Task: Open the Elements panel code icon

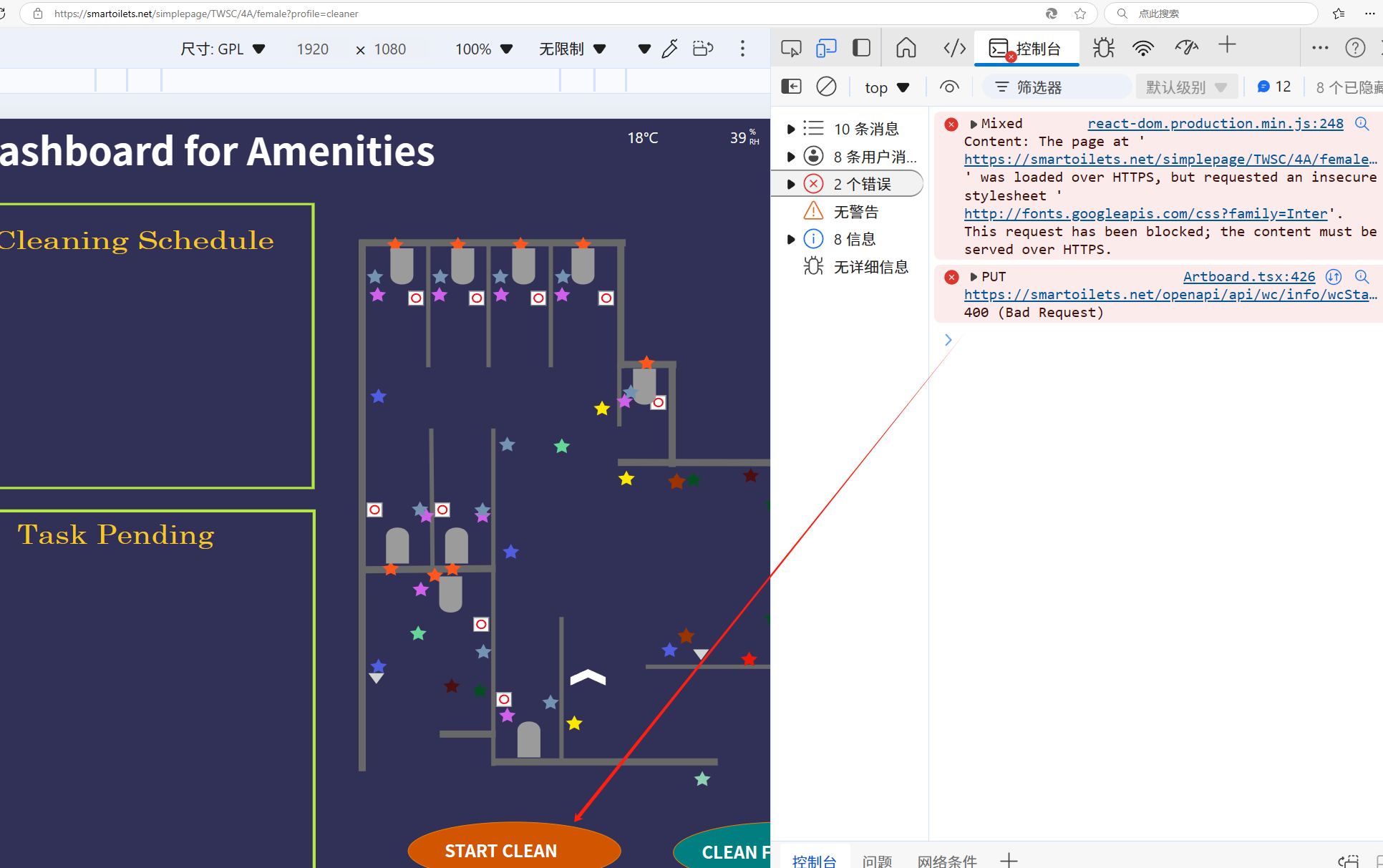Action: [x=955, y=48]
